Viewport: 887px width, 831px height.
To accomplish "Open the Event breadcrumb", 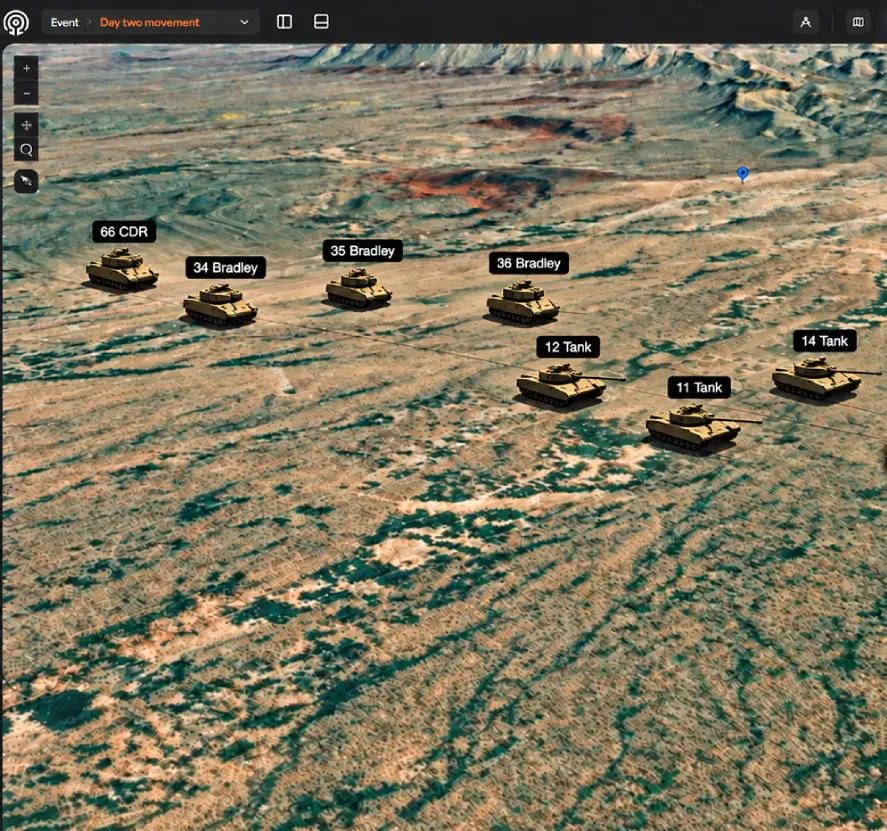I will [64, 23].
